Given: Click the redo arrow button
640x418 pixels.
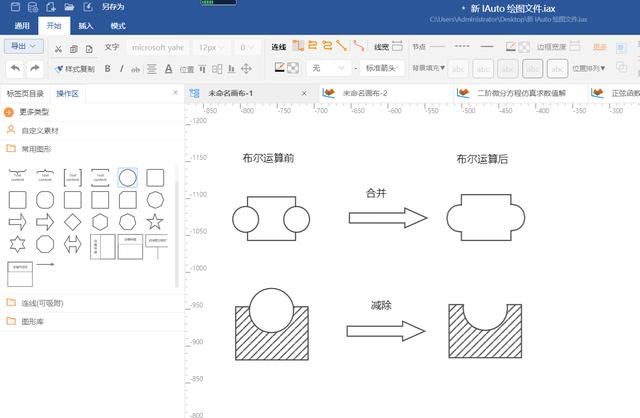Looking at the screenshot, I should 35,68.
